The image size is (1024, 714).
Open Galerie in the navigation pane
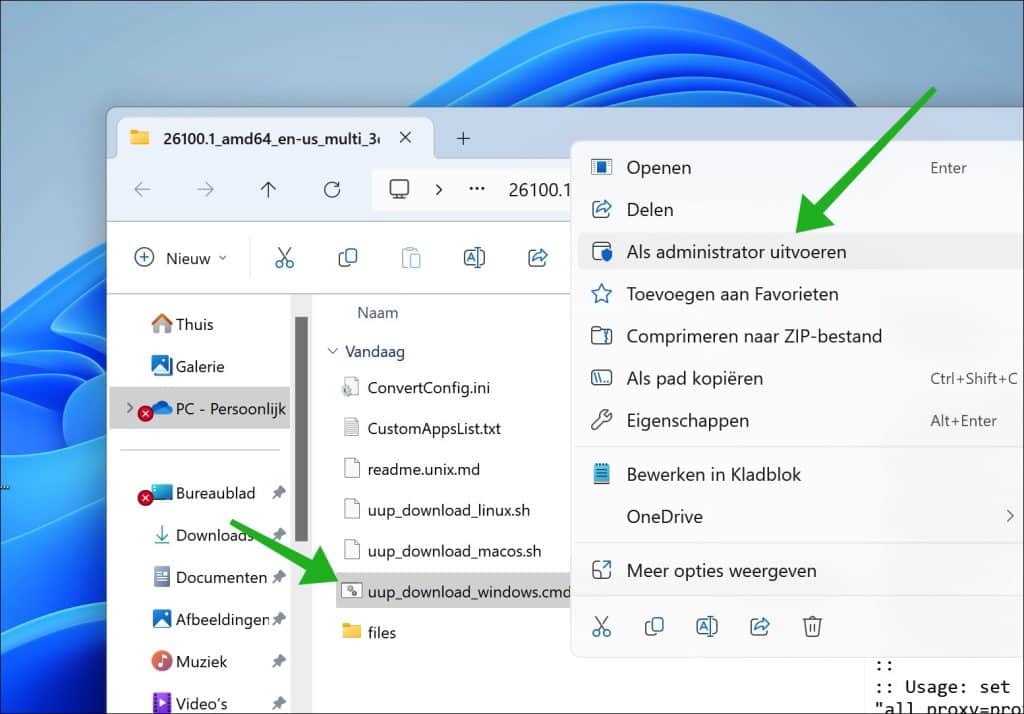pyautogui.click(x=187, y=366)
